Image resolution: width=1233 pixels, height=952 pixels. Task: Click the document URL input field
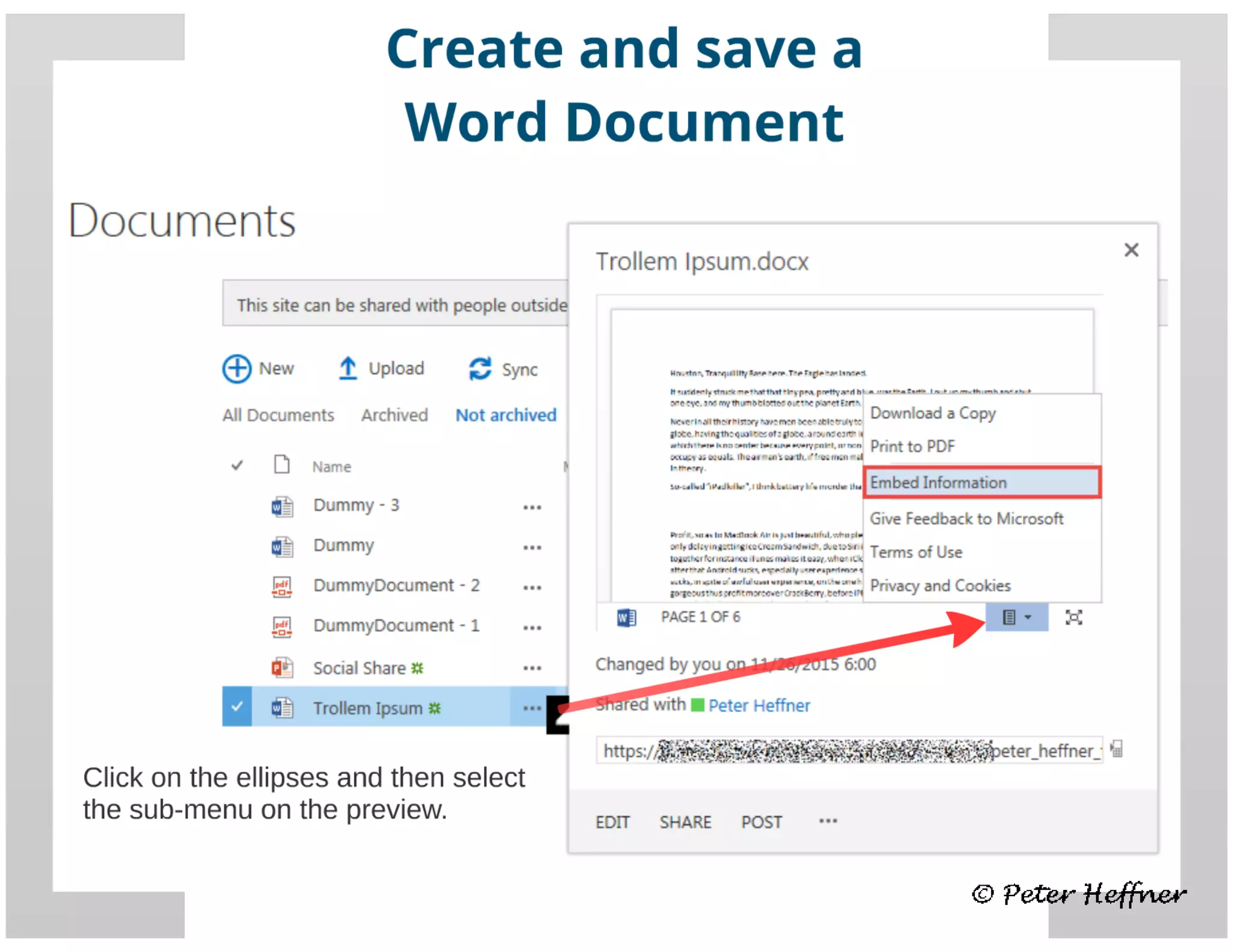[x=849, y=750]
